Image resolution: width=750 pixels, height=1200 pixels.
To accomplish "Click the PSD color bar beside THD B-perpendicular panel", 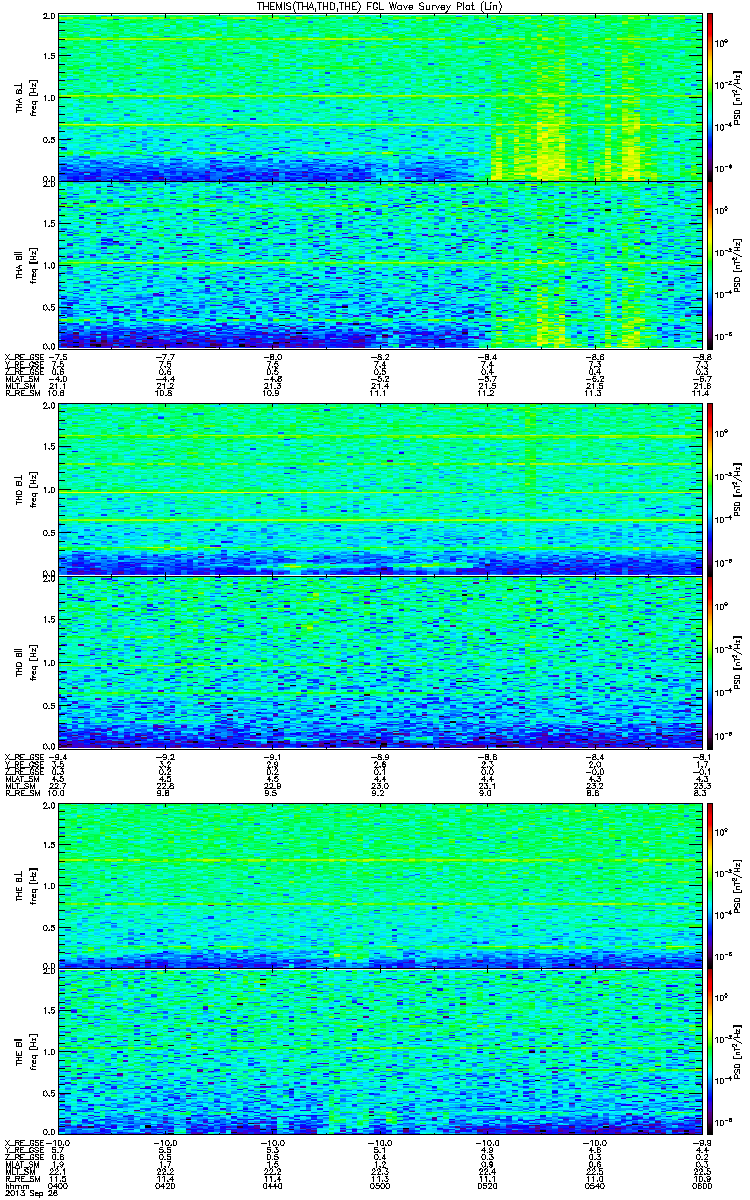I will coord(710,491).
